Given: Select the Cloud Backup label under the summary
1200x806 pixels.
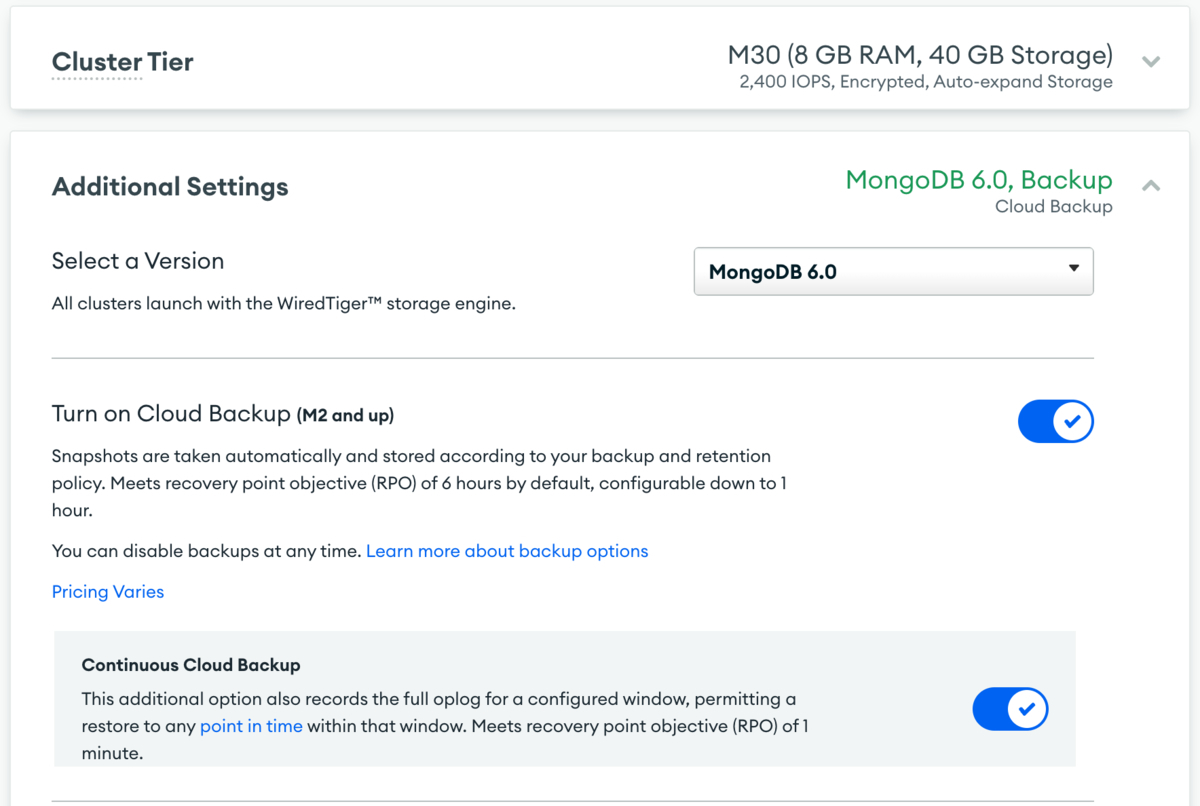Looking at the screenshot, I should (x=1053, y=206).
